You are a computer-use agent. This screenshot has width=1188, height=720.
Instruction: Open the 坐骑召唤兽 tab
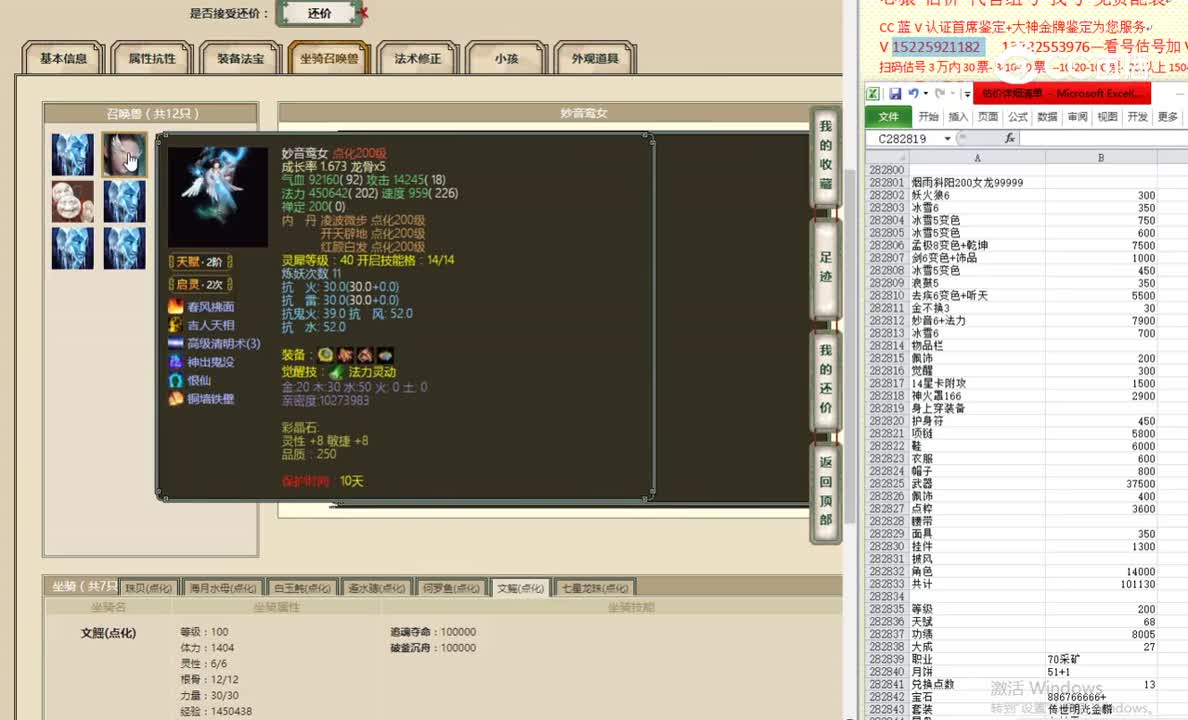tap(329, 58)
